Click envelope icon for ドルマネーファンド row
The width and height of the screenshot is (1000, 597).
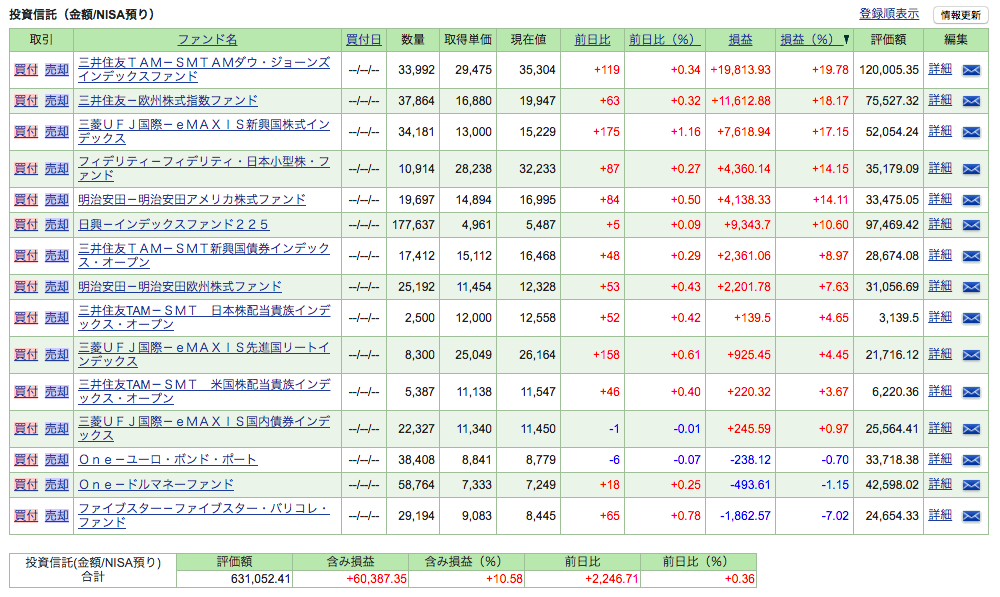[x=971, y=485]
